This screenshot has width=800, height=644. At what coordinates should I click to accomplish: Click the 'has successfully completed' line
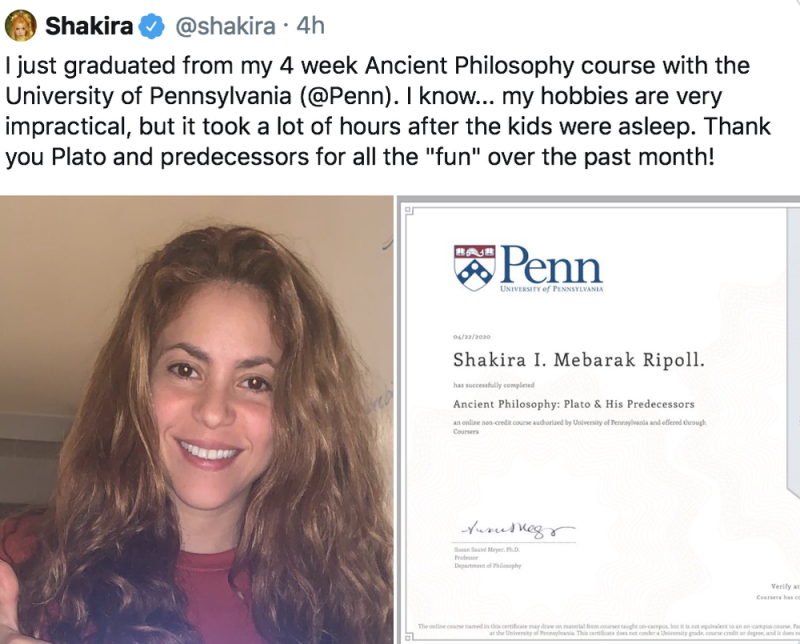[494, 384]
